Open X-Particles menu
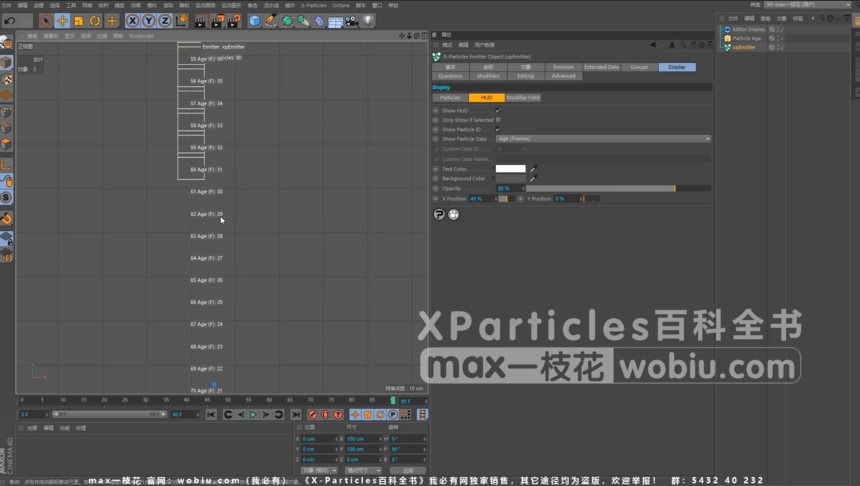 click(x=313, y=5)
